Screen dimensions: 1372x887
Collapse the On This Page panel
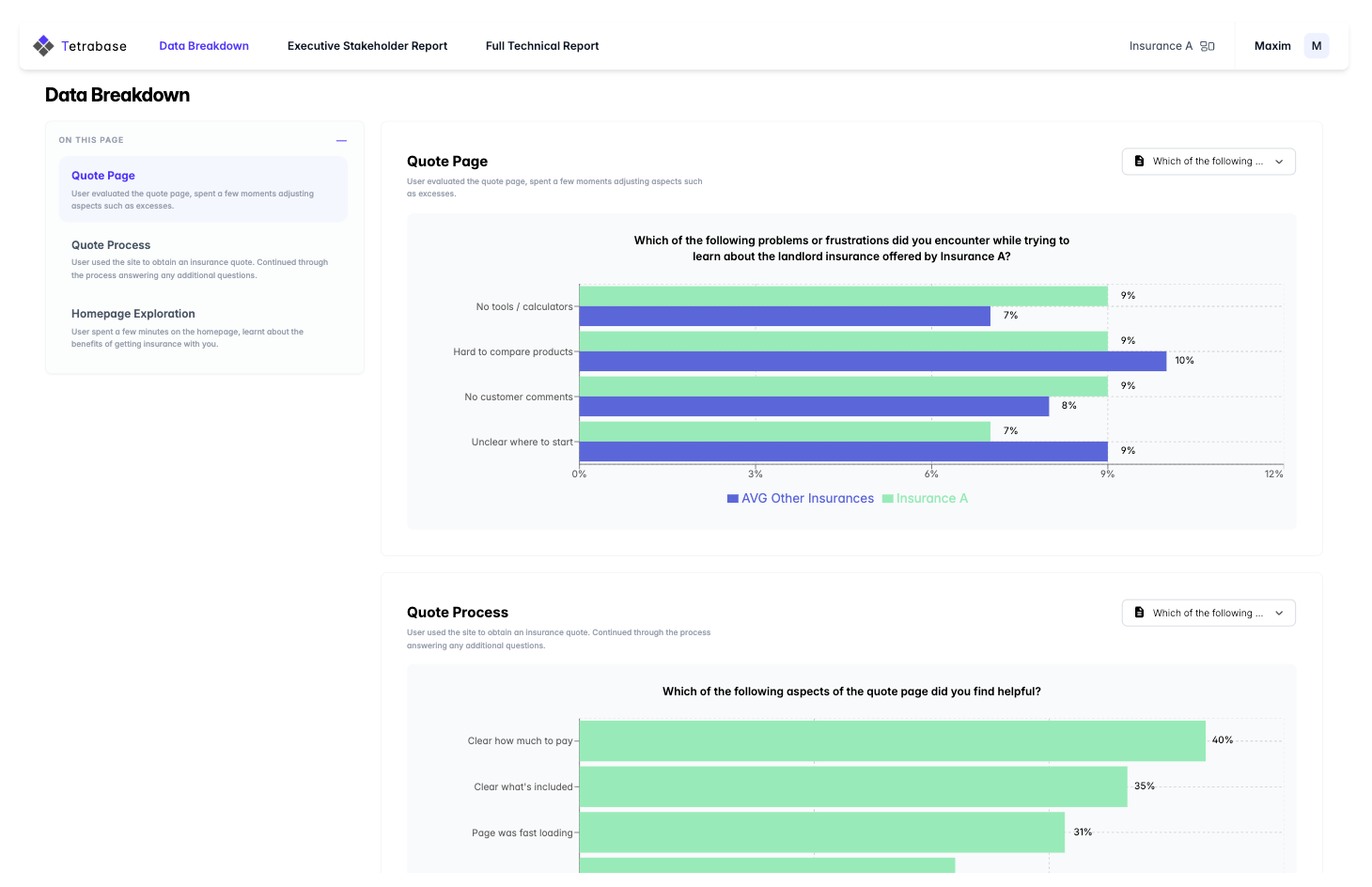click(x=341, y=141)
